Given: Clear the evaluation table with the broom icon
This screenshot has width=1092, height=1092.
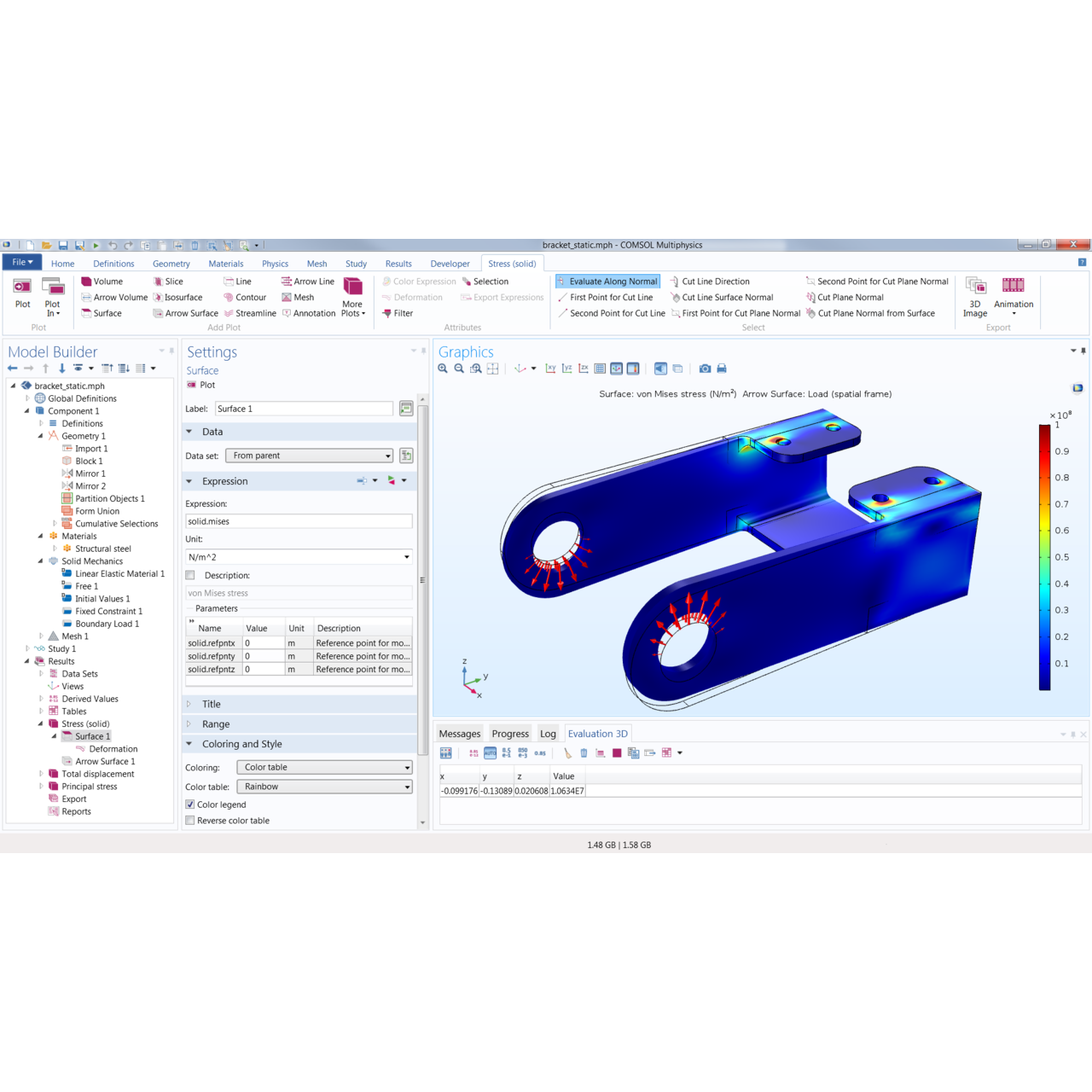Looking at the screenshot, I should click(x=569, y=753).
